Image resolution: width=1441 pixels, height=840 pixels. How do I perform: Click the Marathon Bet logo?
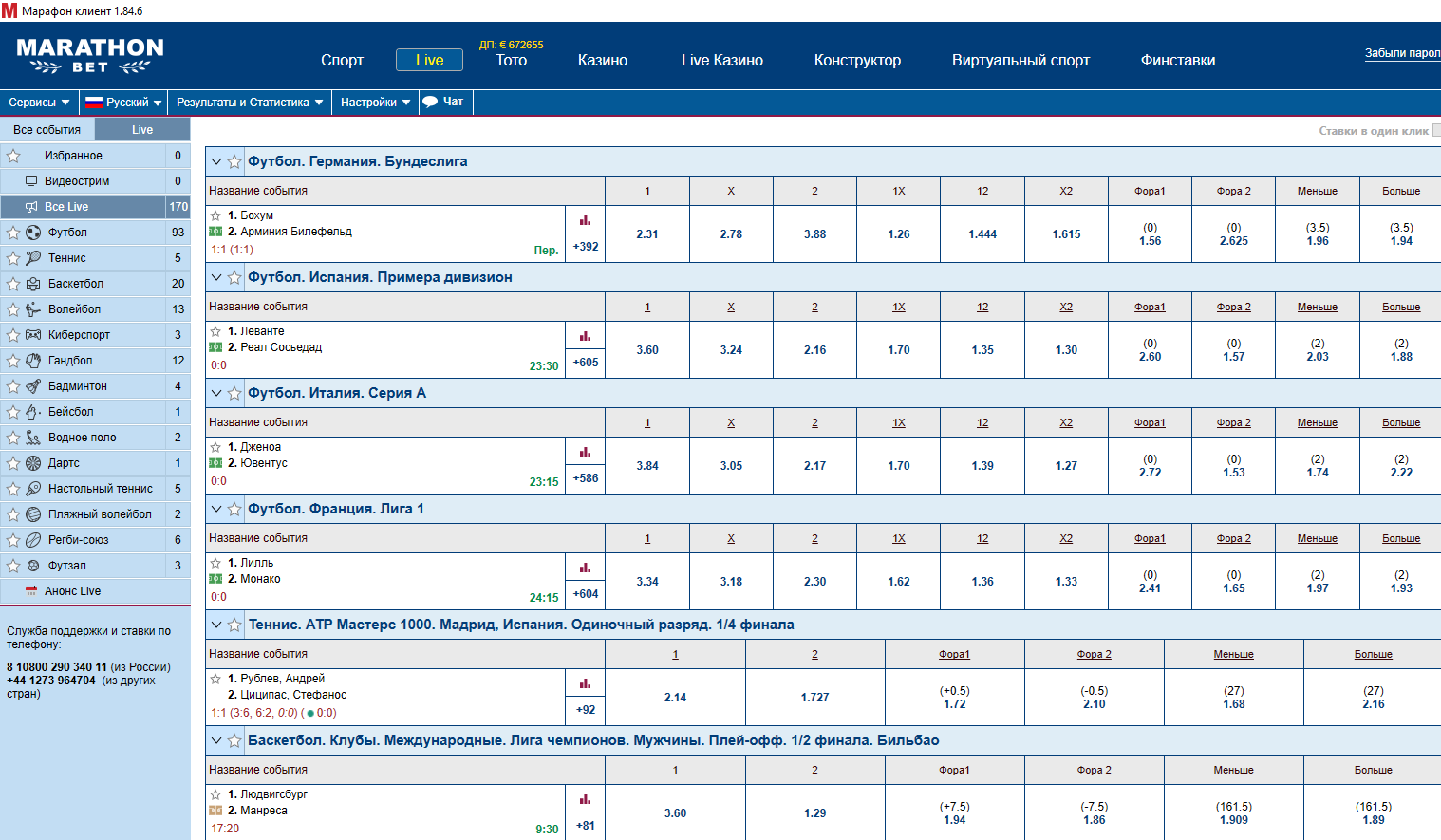[x=90, y=55]
